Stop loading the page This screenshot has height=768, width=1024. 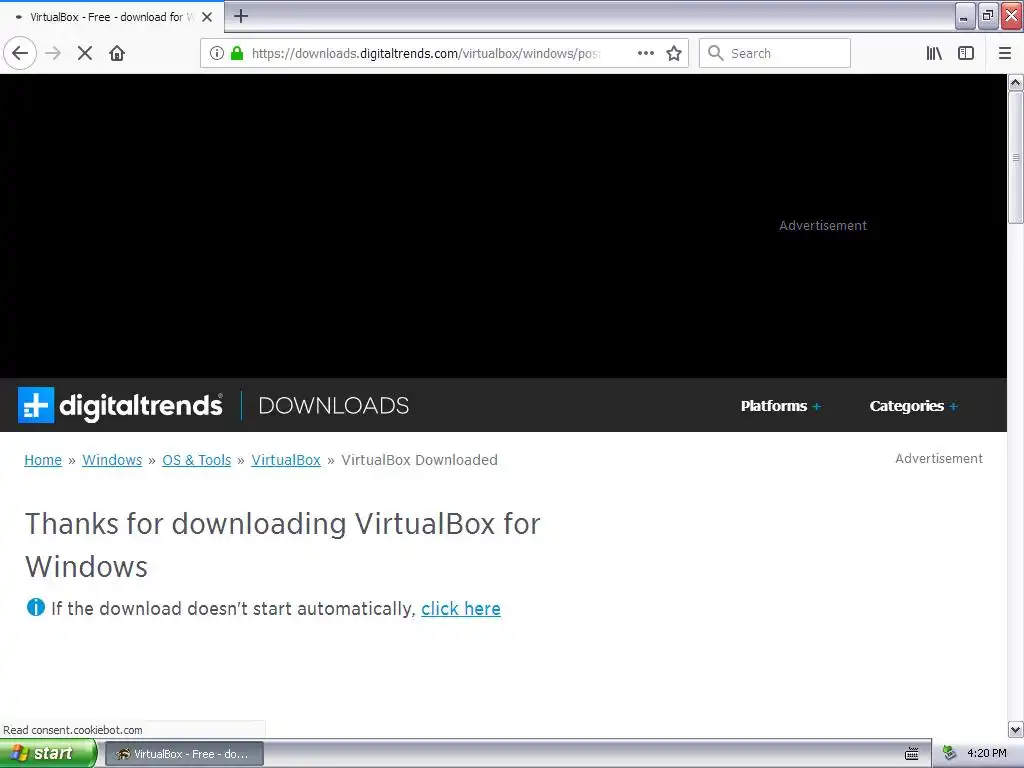[x=85, y=53]
